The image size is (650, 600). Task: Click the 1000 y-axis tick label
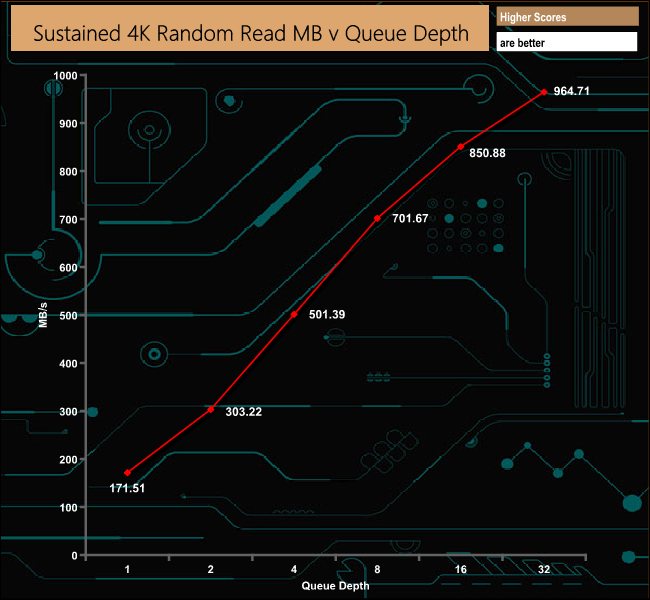[65, 75]
